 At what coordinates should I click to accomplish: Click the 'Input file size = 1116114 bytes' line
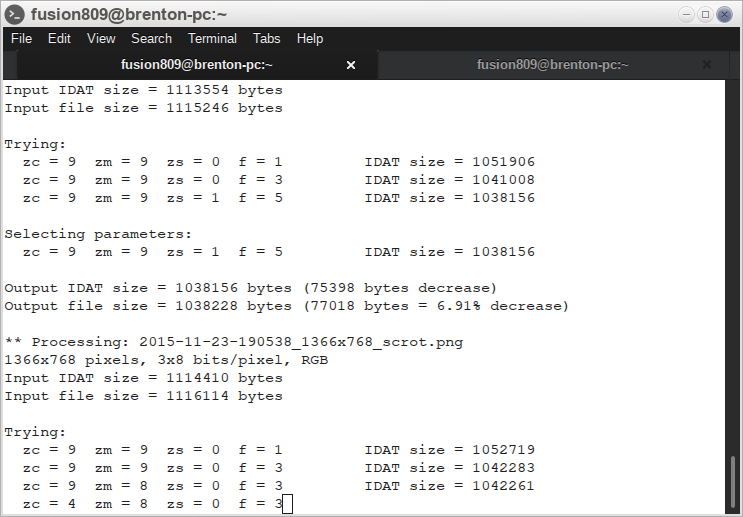coord(144,396)
